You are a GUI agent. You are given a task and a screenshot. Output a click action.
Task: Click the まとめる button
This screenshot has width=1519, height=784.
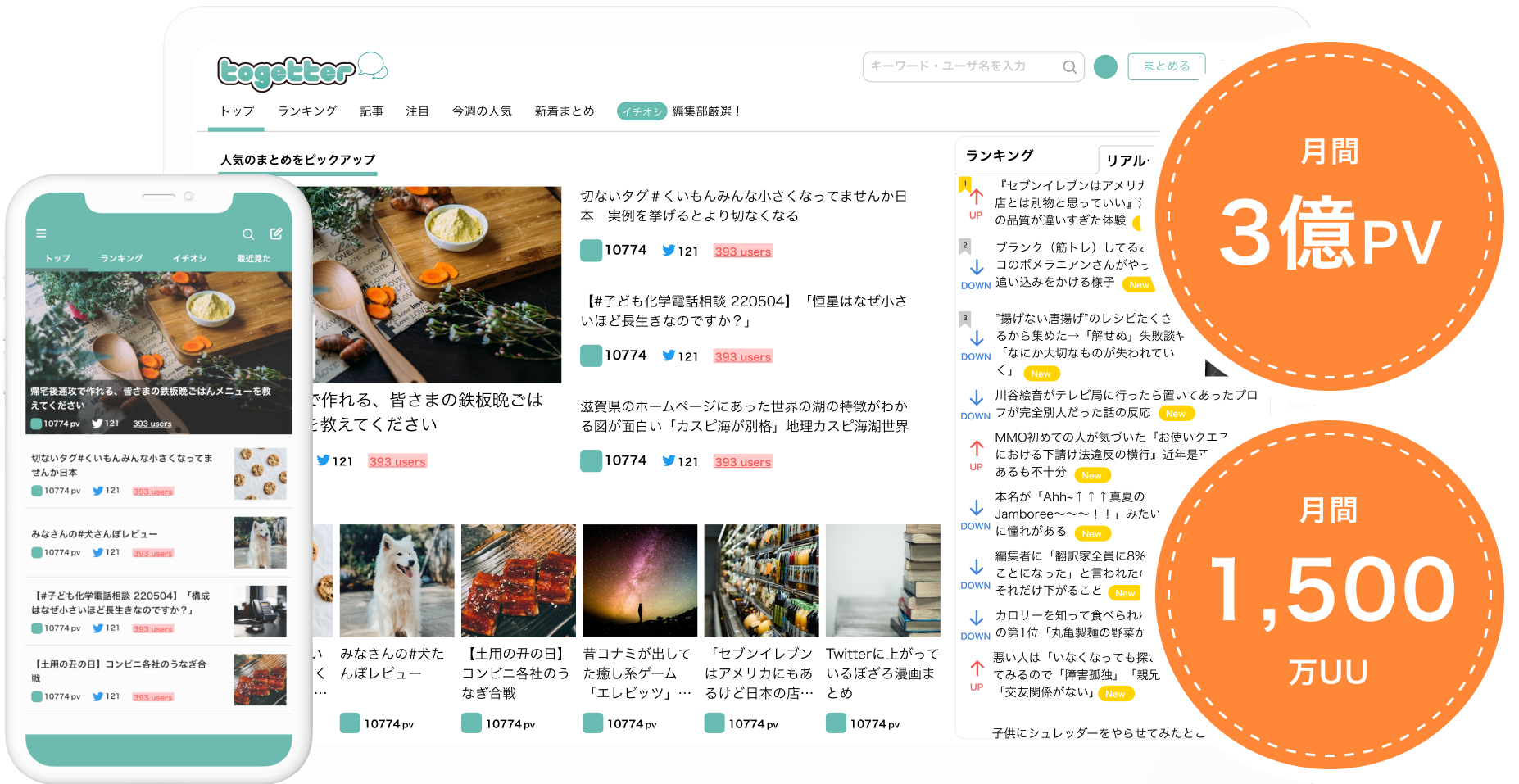point(1166,66)
